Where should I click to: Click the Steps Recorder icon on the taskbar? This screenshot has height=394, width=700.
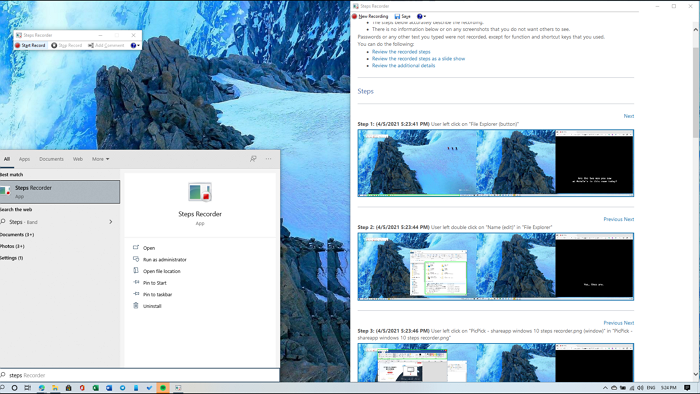[x=178, y=388]
